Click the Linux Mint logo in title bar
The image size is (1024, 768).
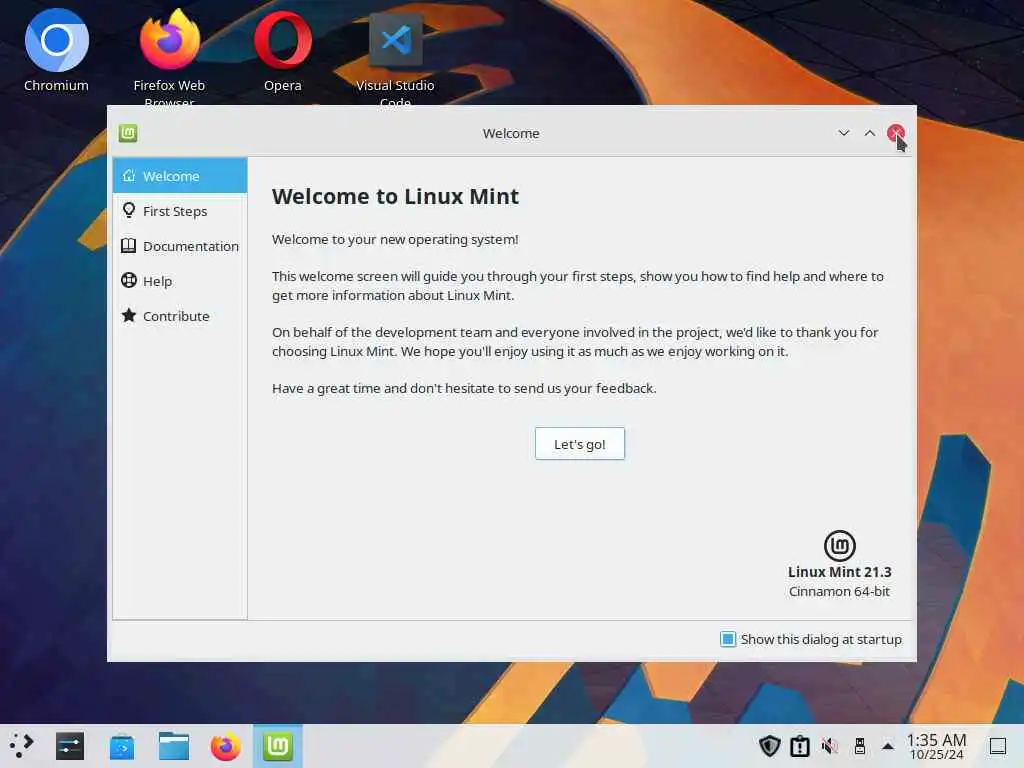pos(128,133)
